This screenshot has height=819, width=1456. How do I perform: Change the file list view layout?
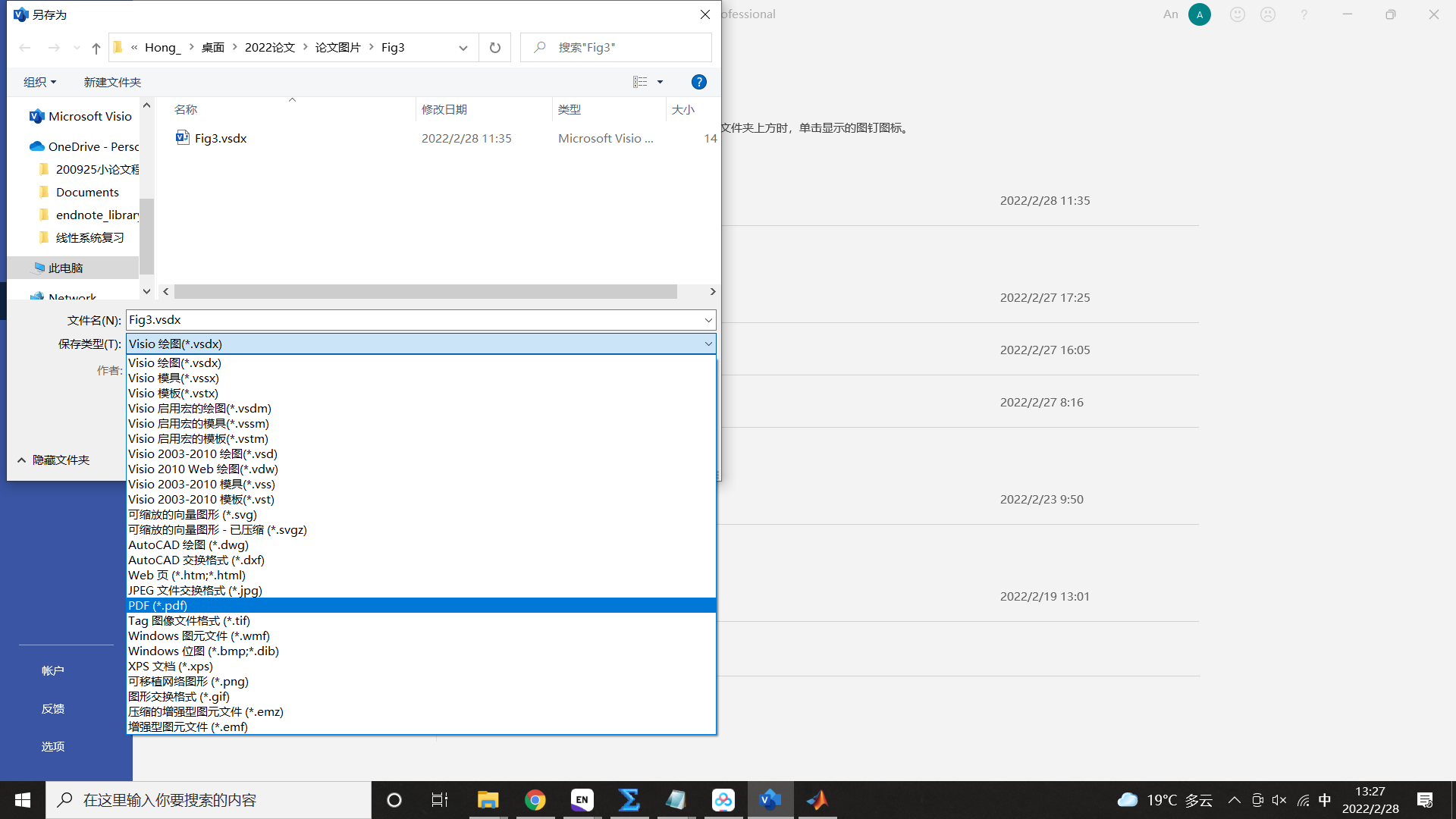pyautogui.click(x=640, y=82)
